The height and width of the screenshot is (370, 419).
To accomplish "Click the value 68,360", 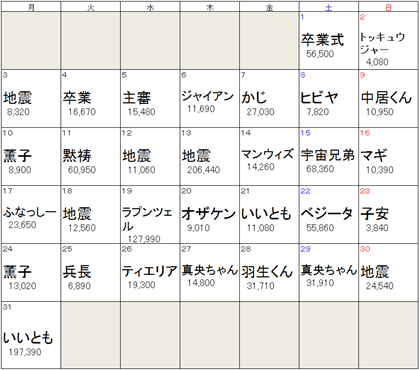I will (x=320, y=169).
